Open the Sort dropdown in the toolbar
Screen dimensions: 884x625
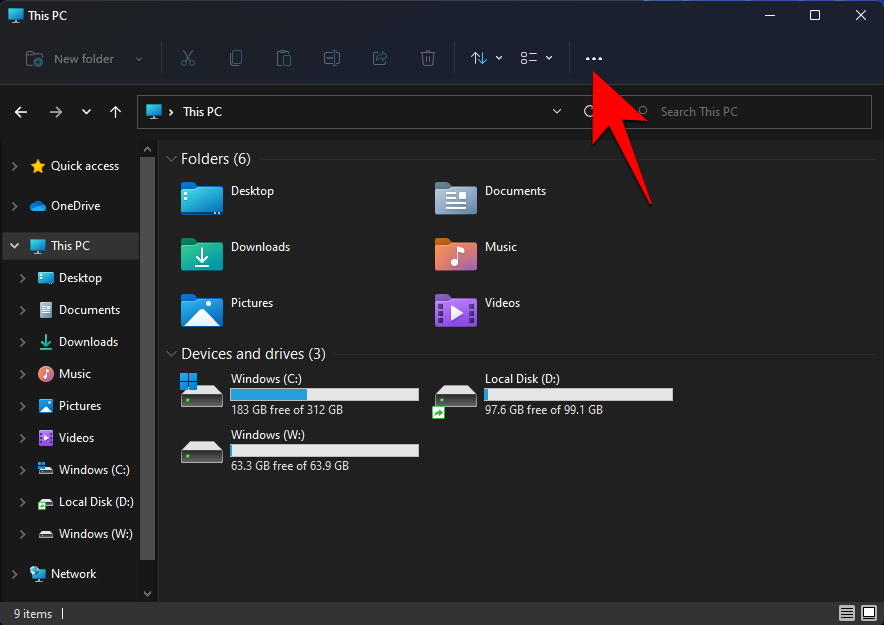click(x=485, y=58)
